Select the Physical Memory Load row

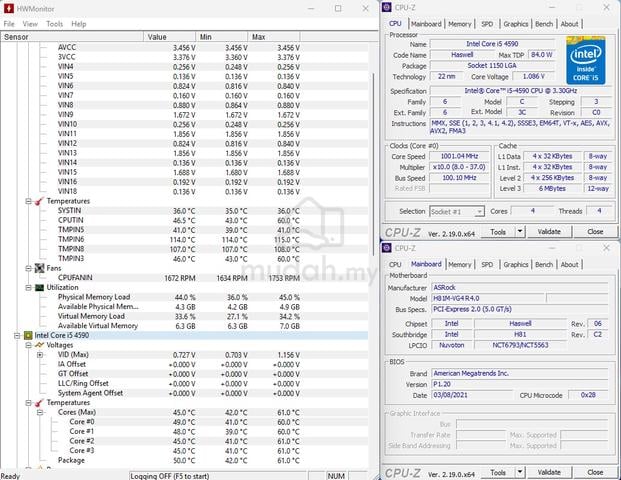click(184, 297)
